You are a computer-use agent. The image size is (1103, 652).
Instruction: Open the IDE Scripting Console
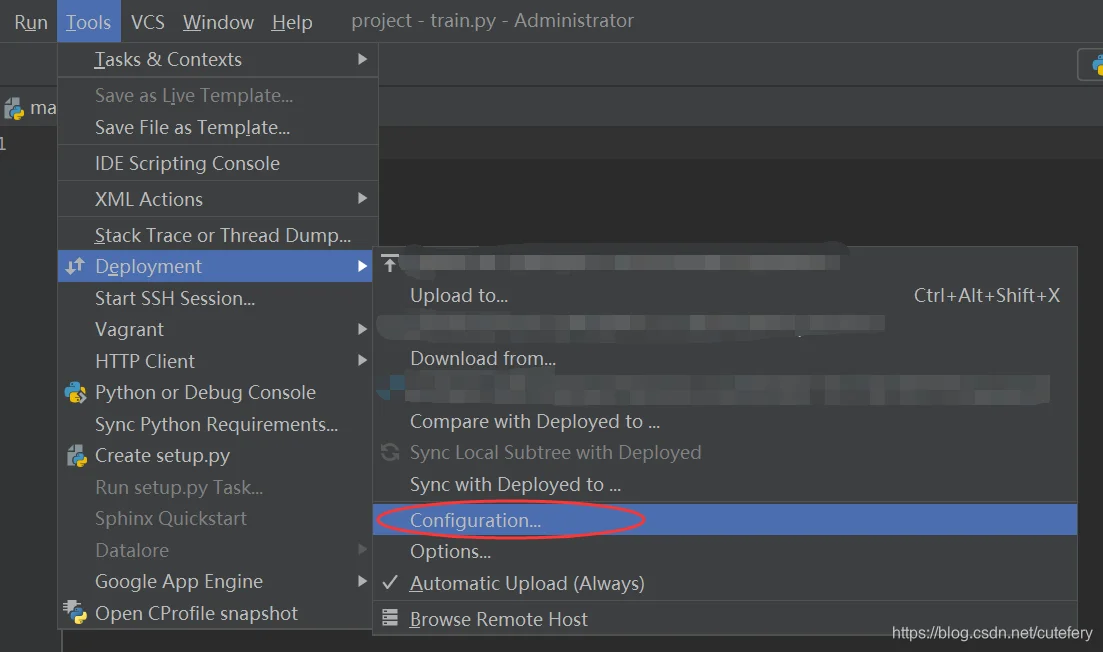click(x=187, y=163)
